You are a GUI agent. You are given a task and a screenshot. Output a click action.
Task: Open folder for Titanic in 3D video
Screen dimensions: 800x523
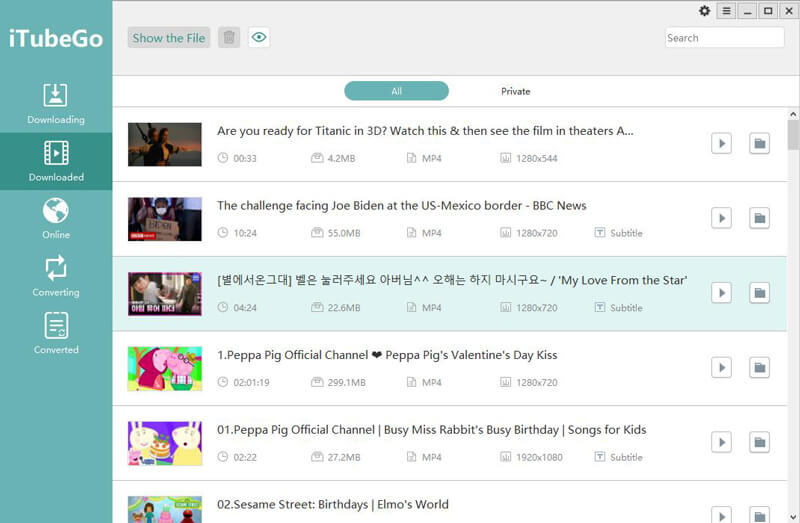click(759, 143)
